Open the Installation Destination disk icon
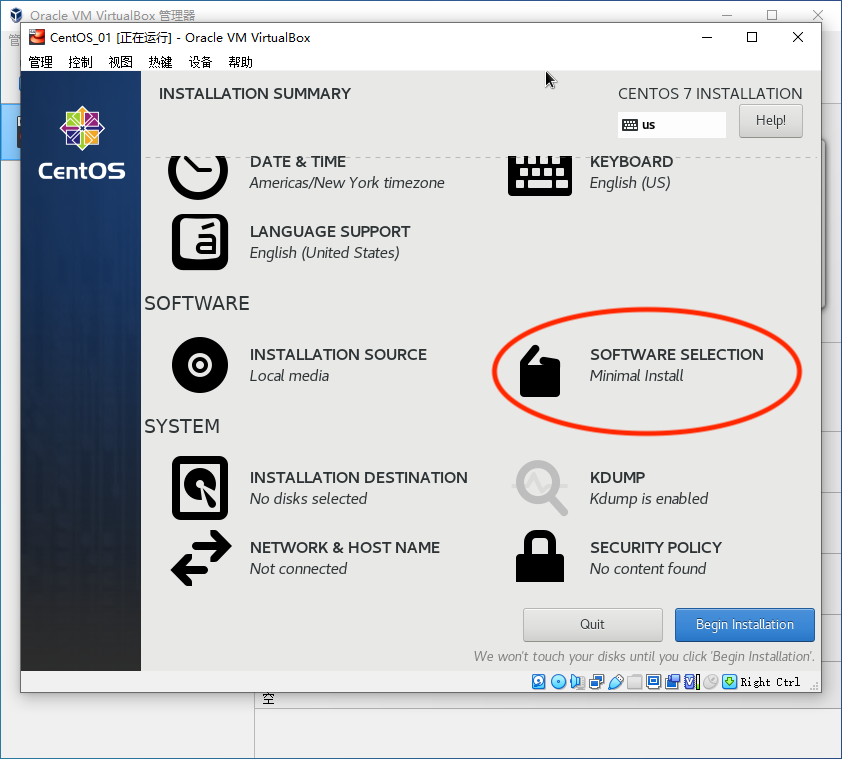The width and height of the screenshot is (842, 759). (200, 488)
